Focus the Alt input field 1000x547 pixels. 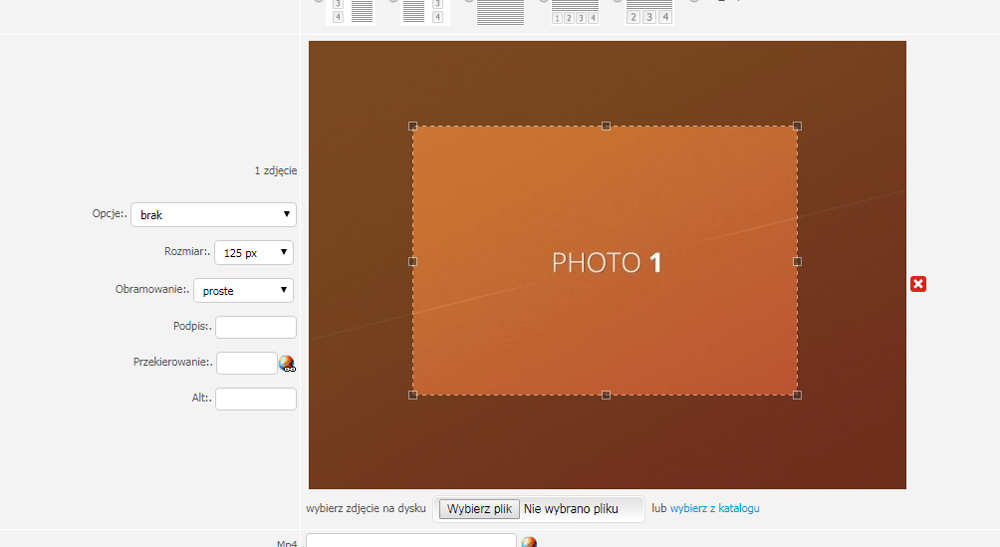point(256,399)
